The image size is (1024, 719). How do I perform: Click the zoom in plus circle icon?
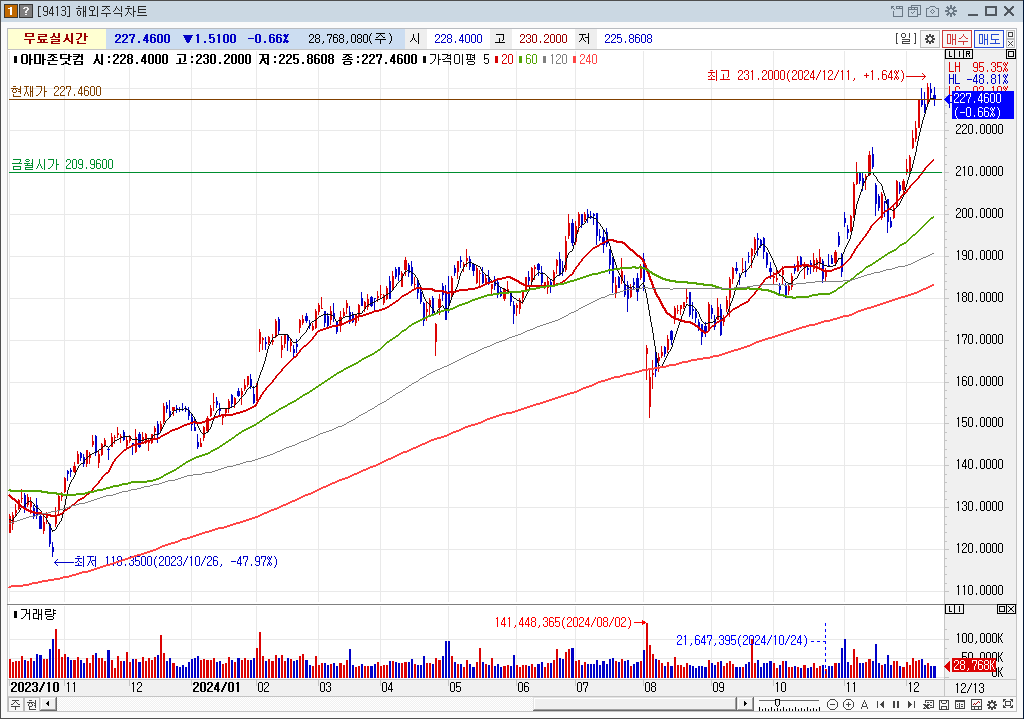pyautogui.click(x=848, y=705)
